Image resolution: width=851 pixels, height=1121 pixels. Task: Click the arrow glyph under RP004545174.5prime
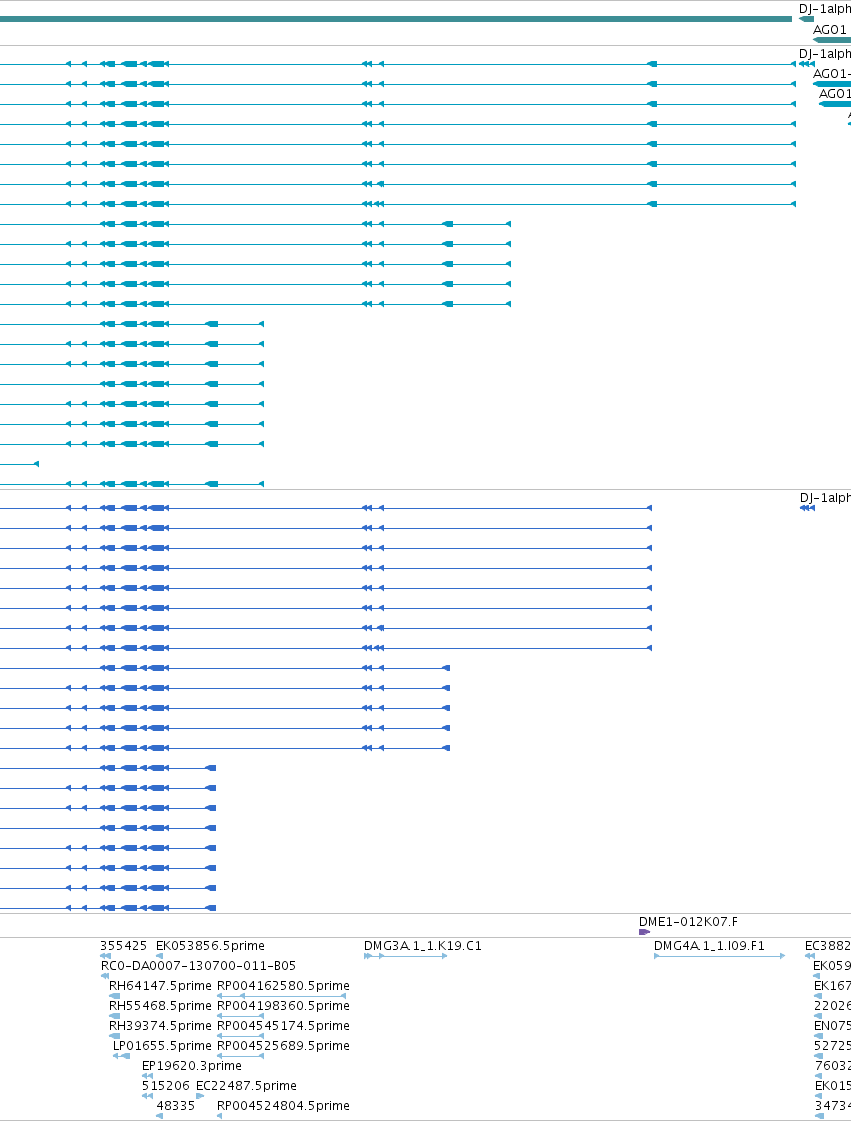tap(240, 1036)
